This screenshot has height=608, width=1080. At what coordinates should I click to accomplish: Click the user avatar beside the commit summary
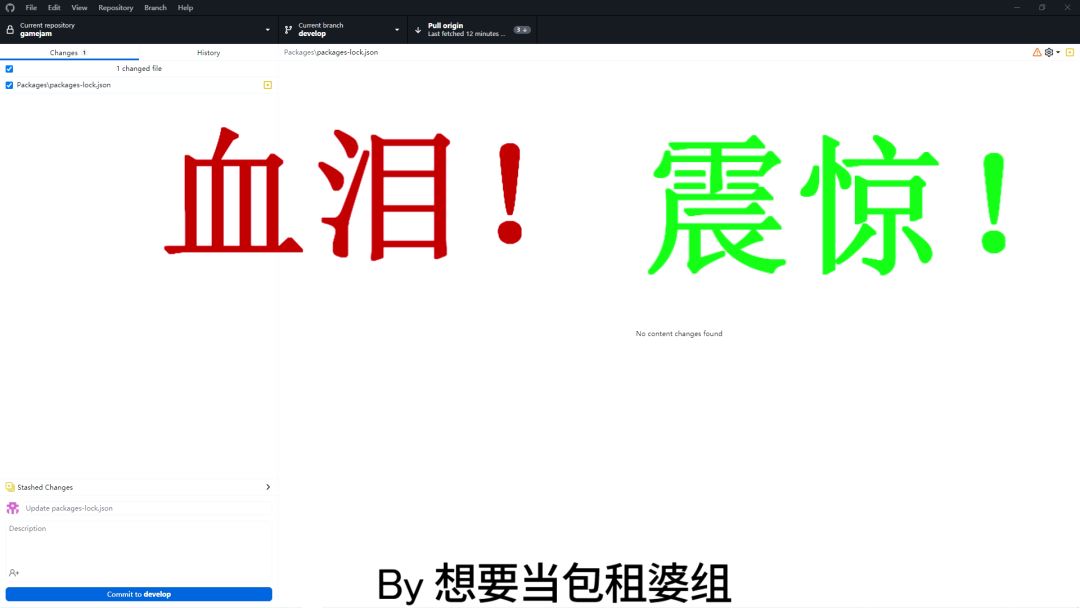tap(13, 508)
